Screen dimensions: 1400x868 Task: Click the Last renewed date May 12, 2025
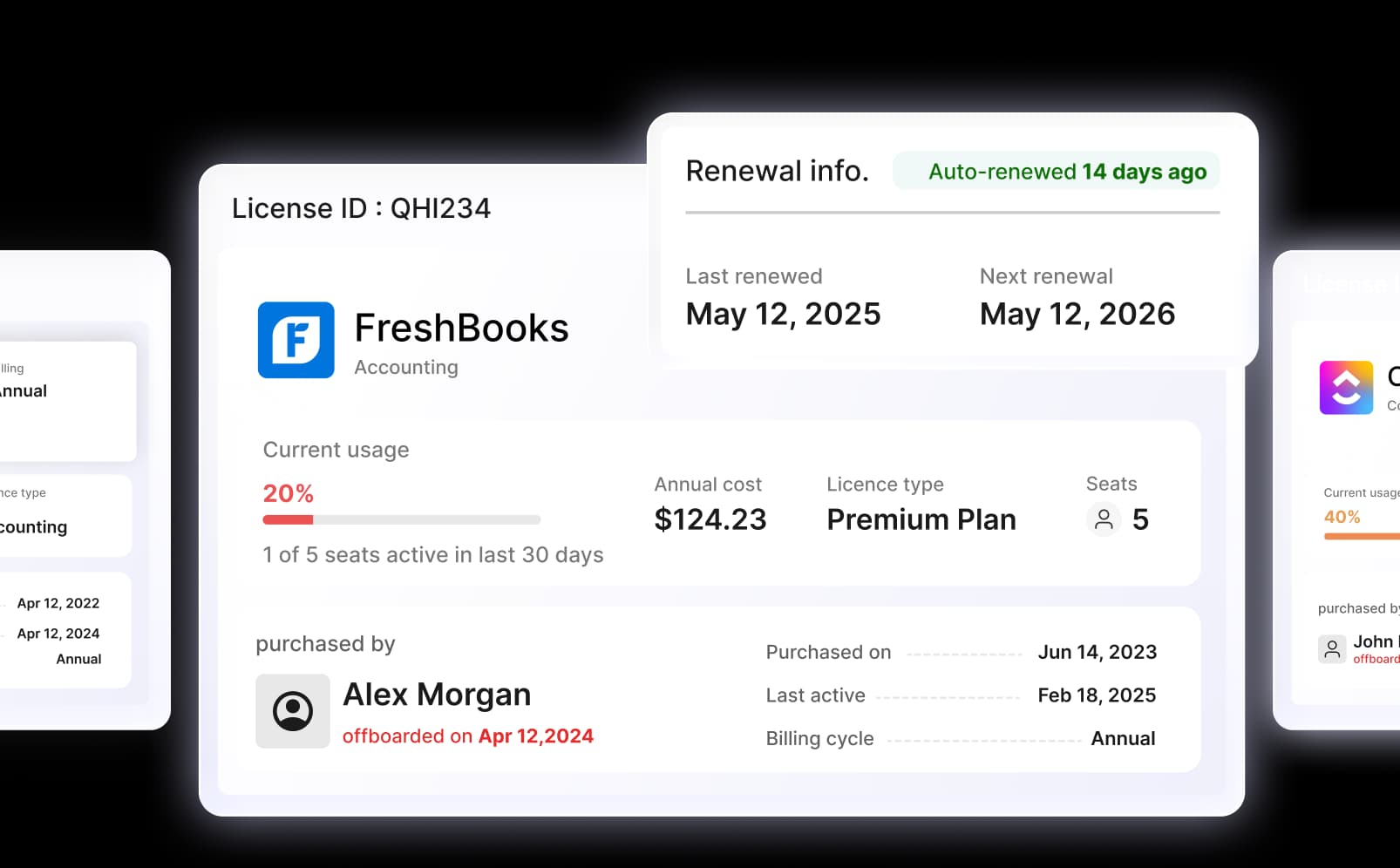tap(783, 314)
